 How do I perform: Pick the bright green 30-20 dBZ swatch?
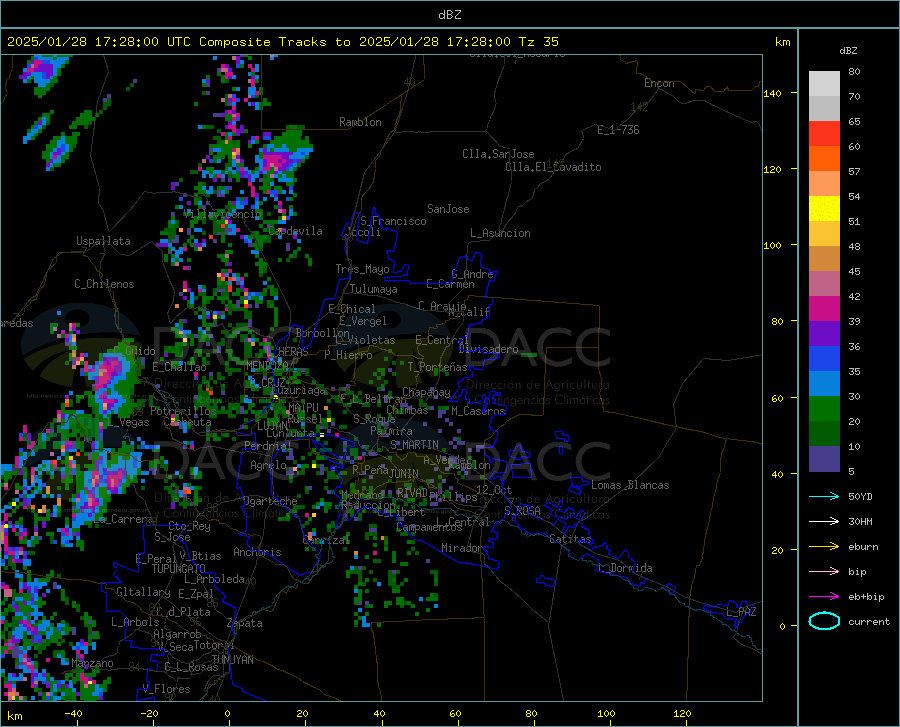[x=824, y=409]
